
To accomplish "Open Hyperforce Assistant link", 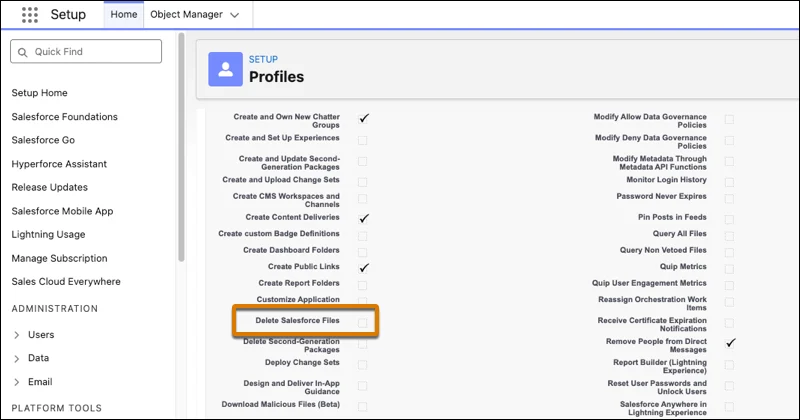I will [x=59, y=164].
